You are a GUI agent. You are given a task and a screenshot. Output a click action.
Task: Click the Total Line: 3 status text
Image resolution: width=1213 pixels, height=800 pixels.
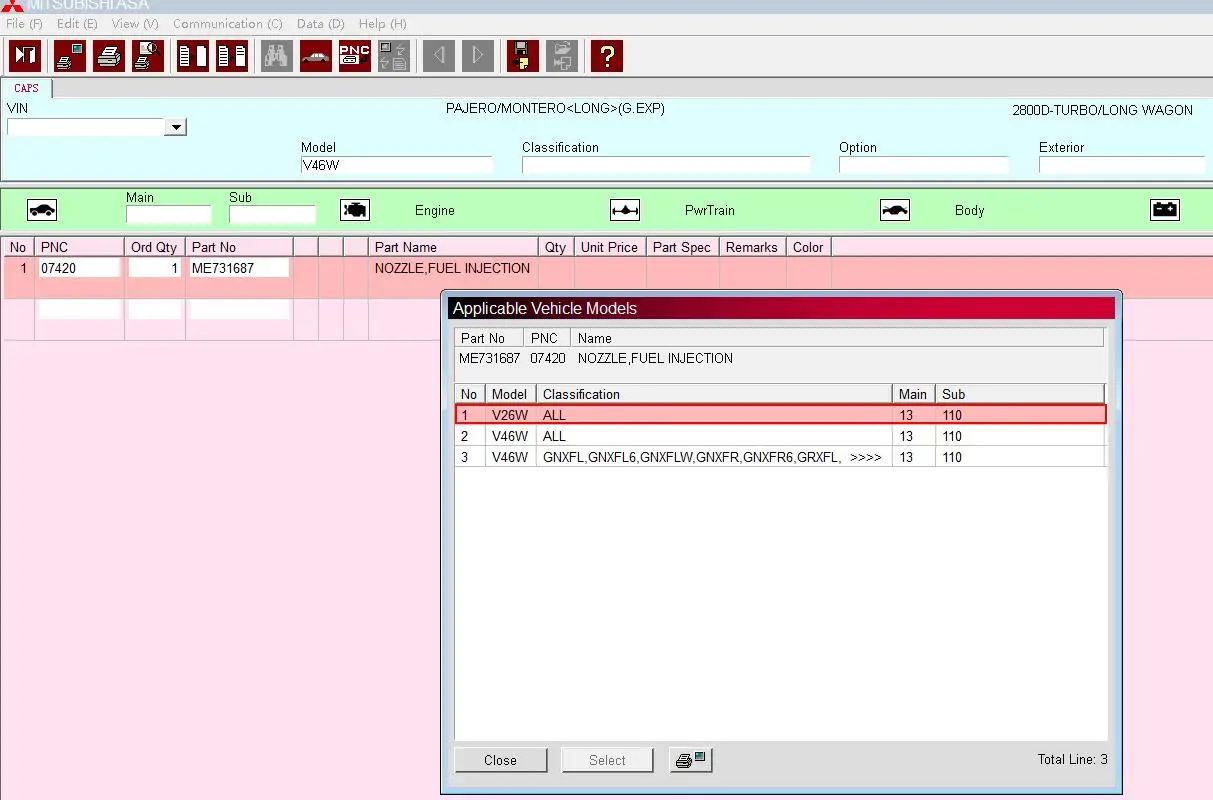coord(1072,760)
